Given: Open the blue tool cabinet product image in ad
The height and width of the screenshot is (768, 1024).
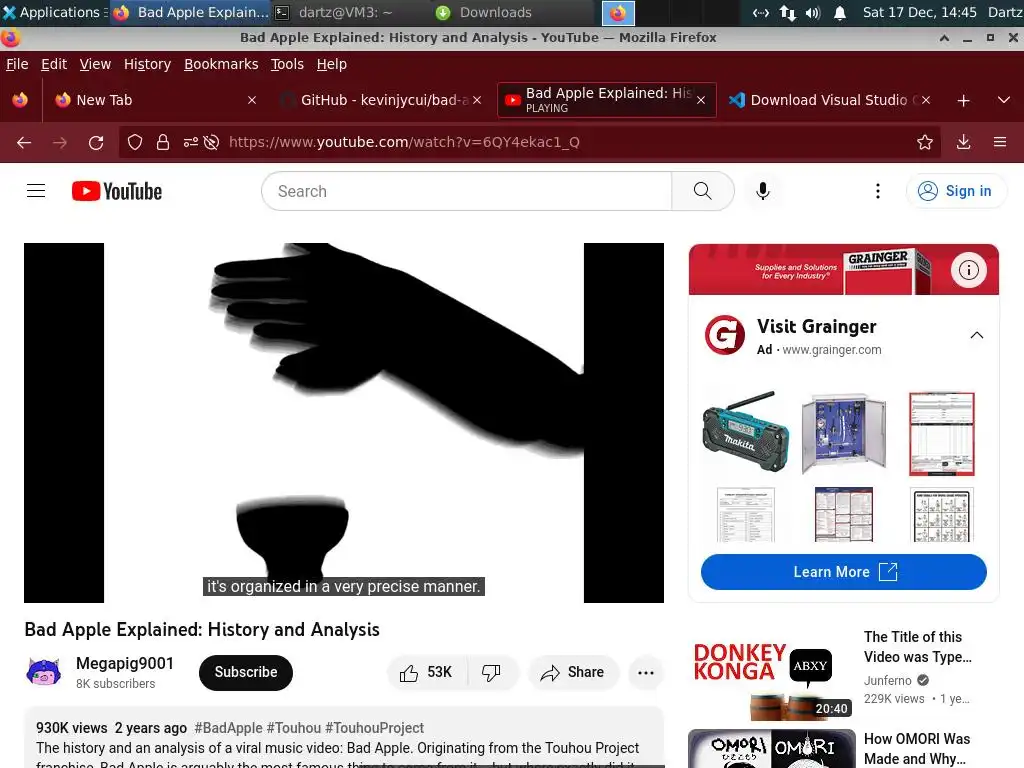Looking at the screenshot, I should pos(843,432).
